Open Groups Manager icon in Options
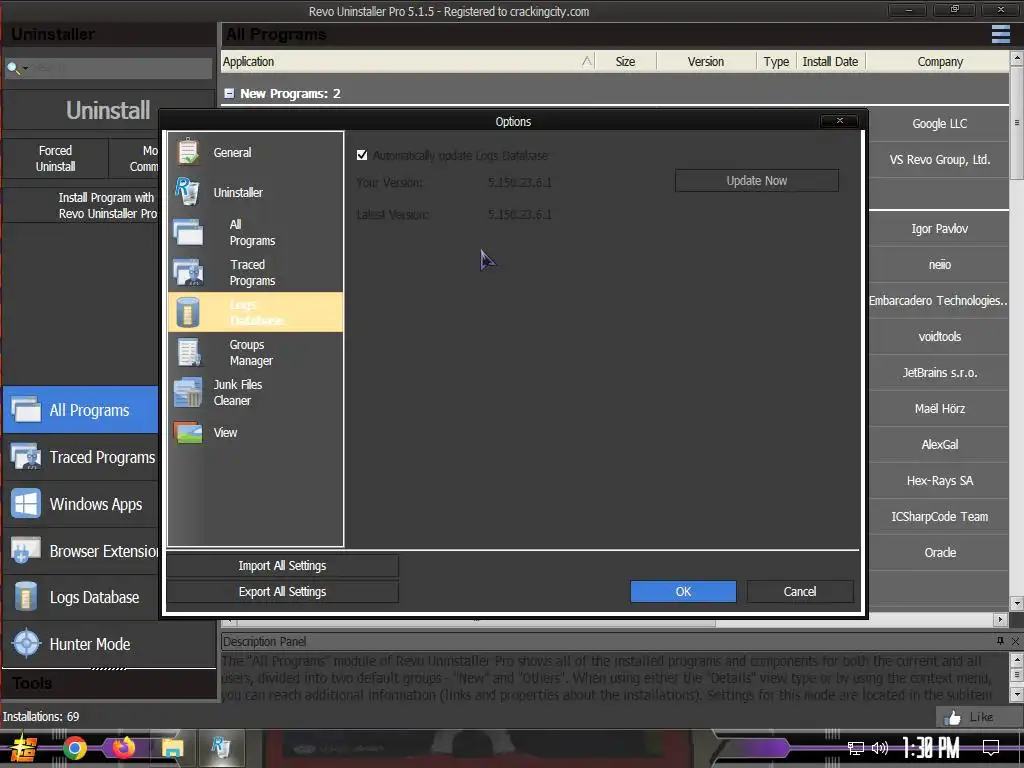This screenshot has width=1024, height=768. [x=189, y=352]
